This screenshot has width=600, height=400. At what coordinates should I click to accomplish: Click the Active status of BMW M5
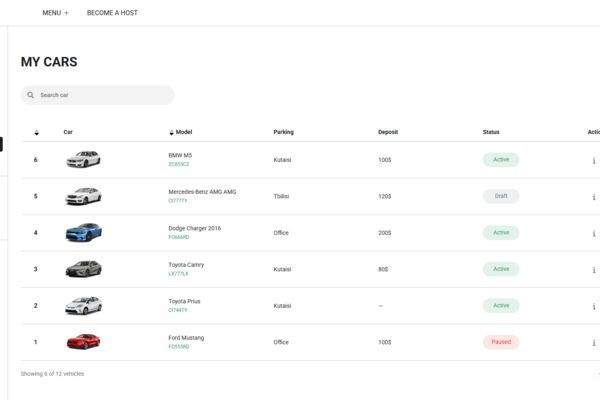[501, 160]
